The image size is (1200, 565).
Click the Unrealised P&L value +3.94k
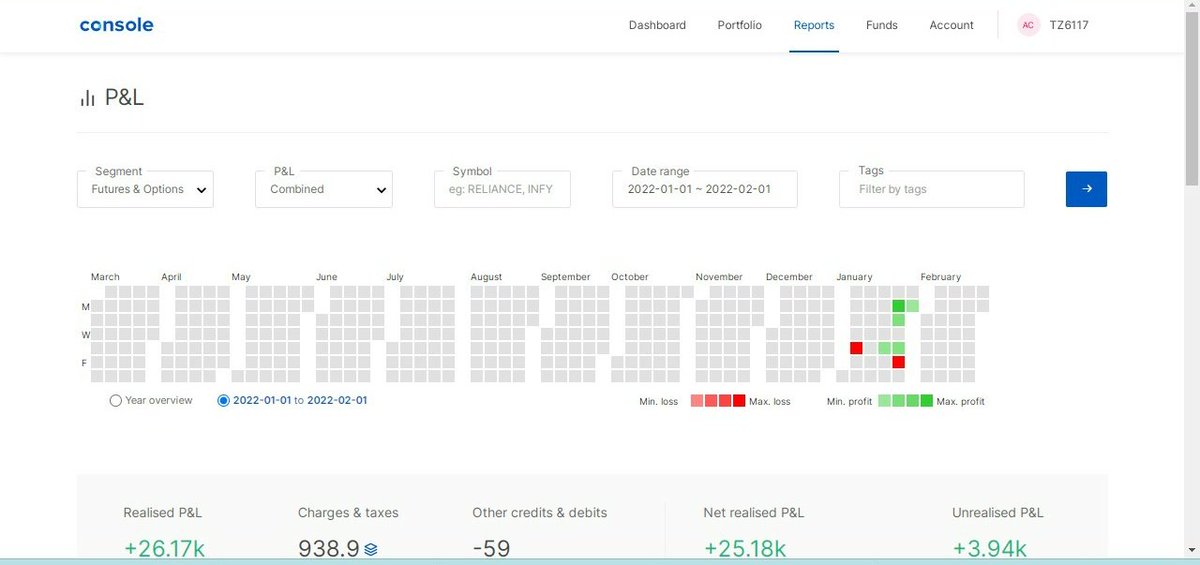(x=989, y=549)
